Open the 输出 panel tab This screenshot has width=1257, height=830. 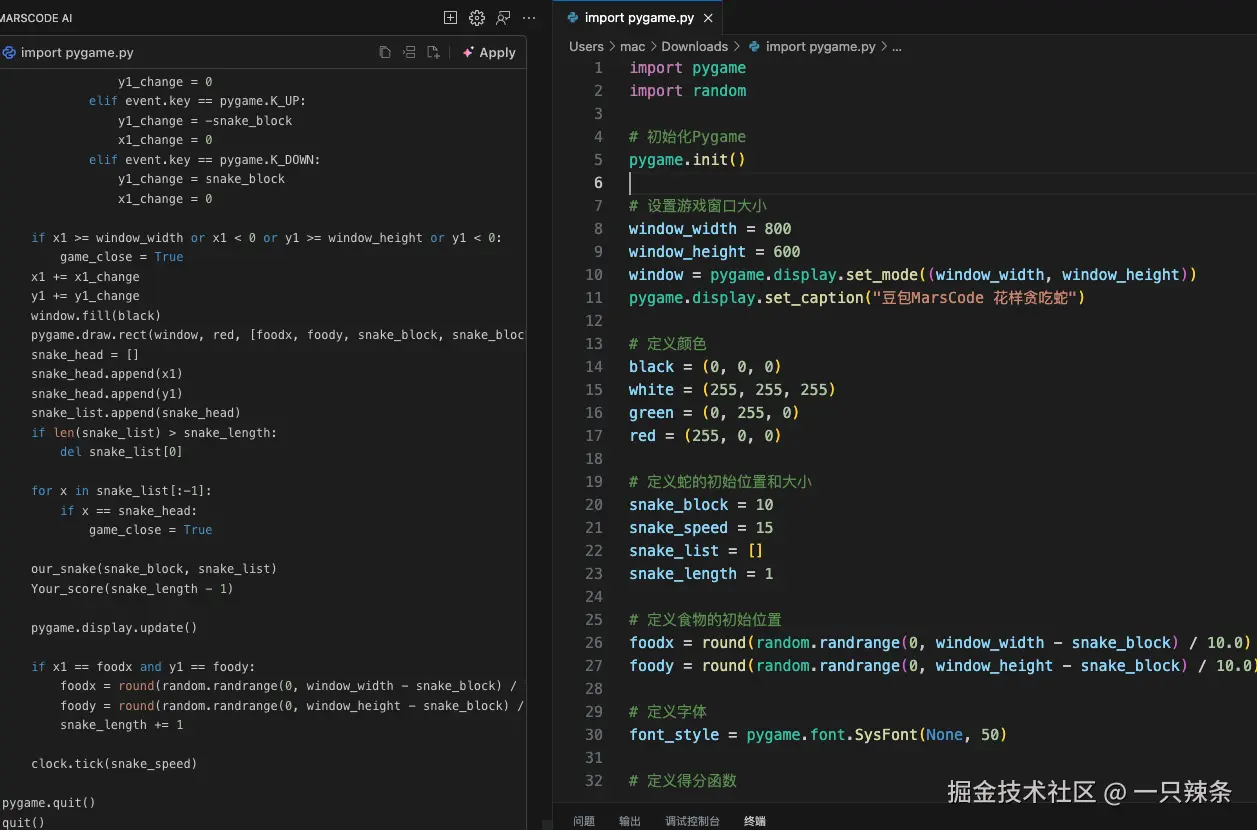[630, 821]
